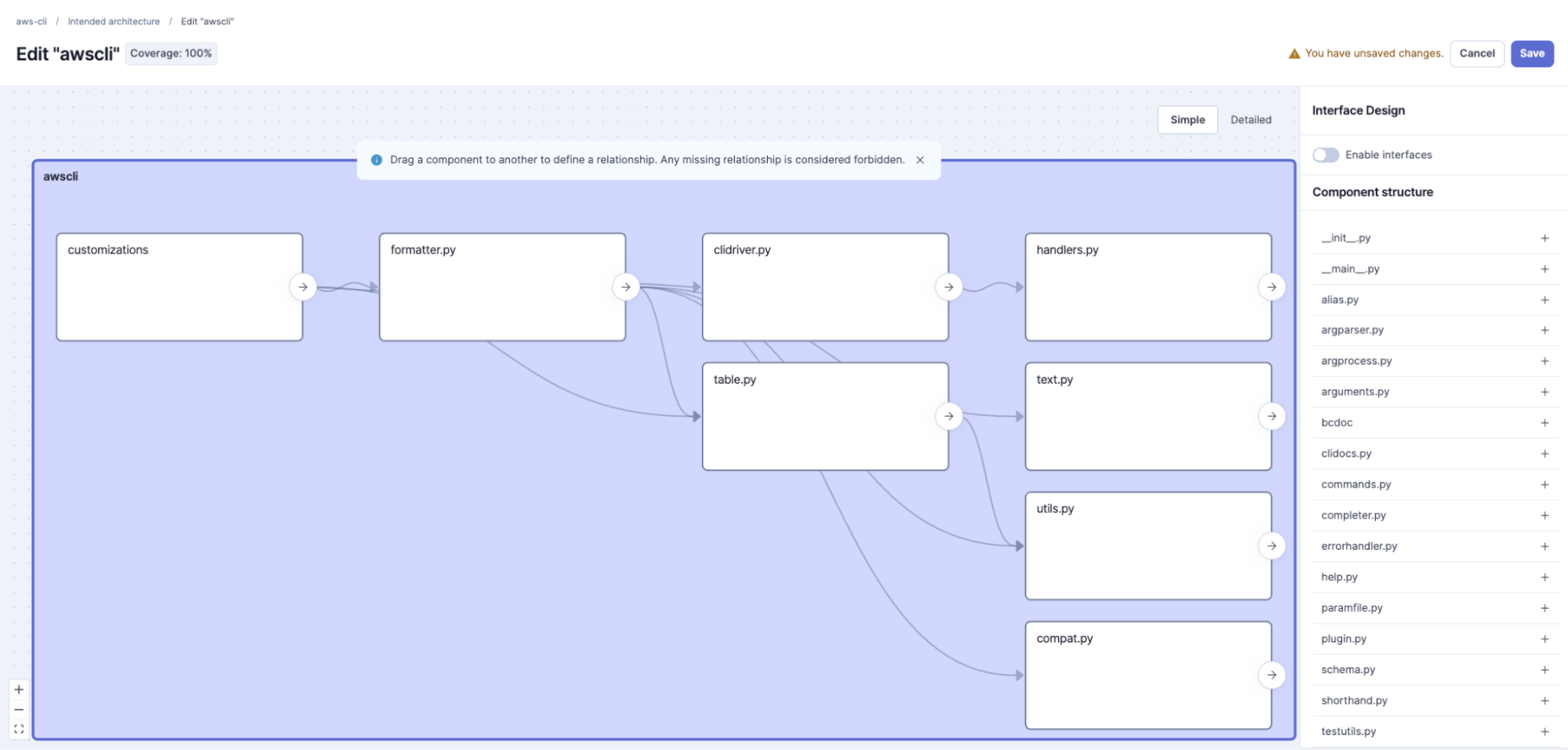Zoom in on the canvas
Viewport: 1568px width, 750px height.
[19, 690]
